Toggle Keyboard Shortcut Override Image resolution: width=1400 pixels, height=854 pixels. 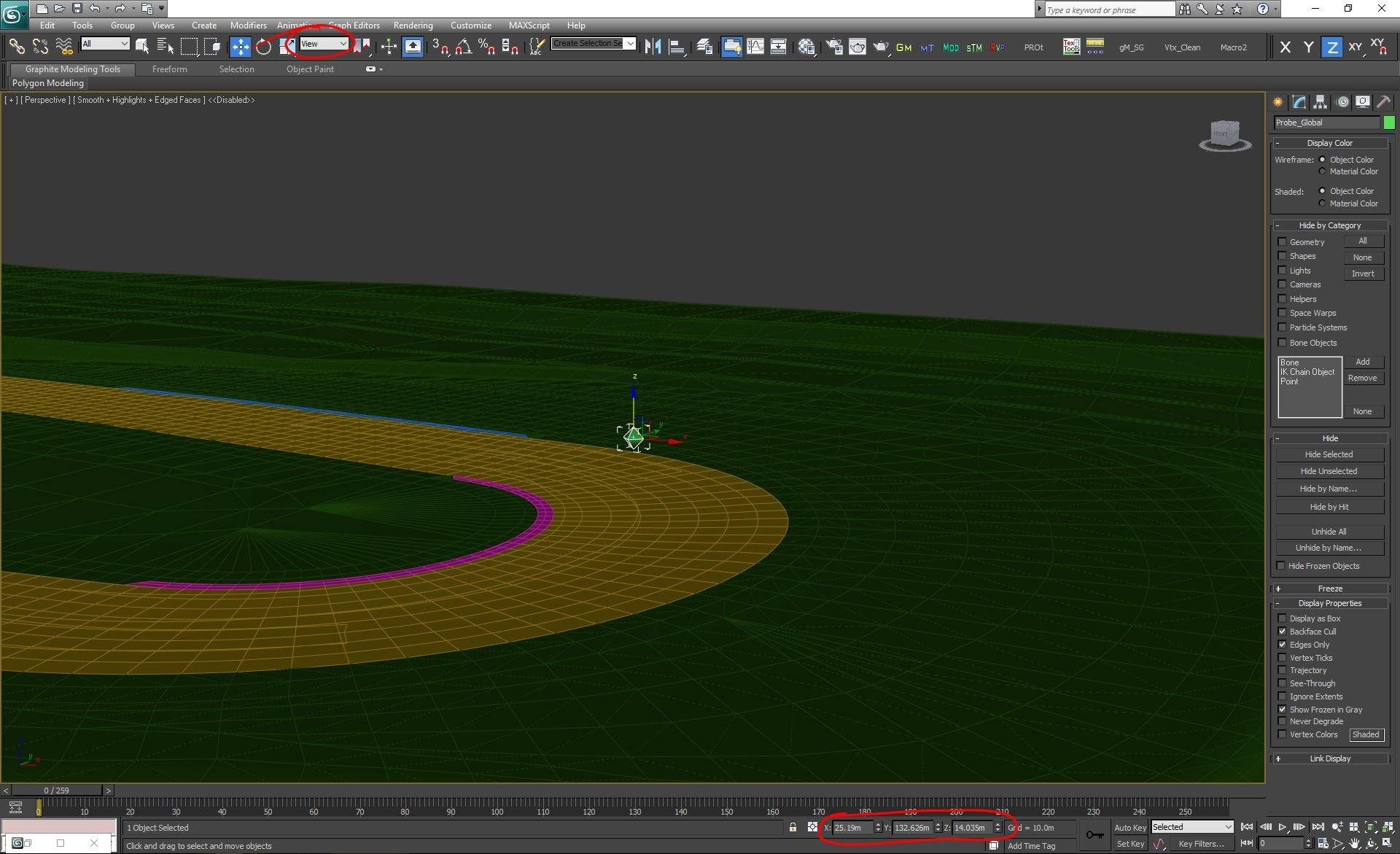[x=413, y=47]
